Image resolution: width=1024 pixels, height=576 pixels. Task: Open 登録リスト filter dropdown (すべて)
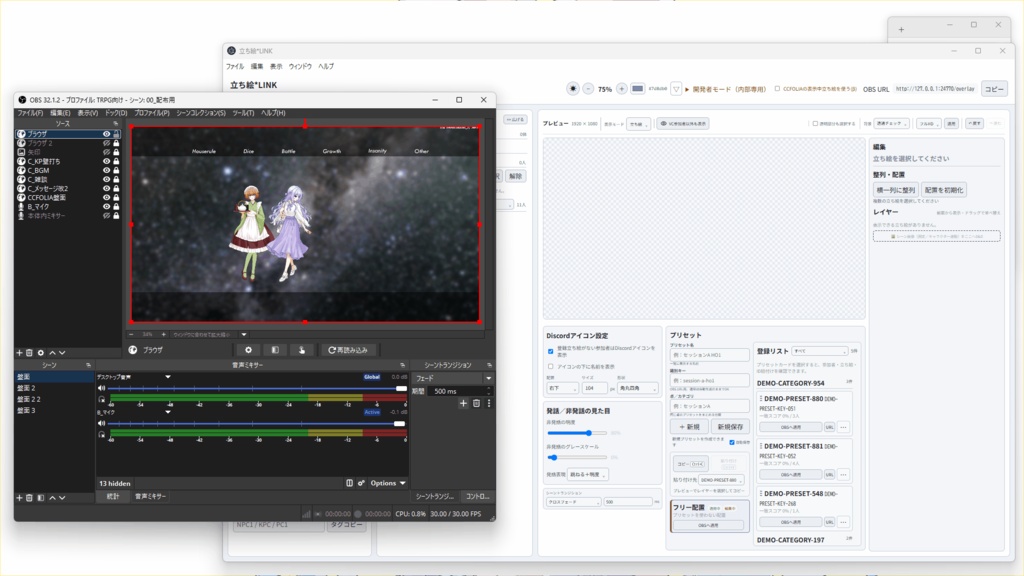tap(820, 351)
